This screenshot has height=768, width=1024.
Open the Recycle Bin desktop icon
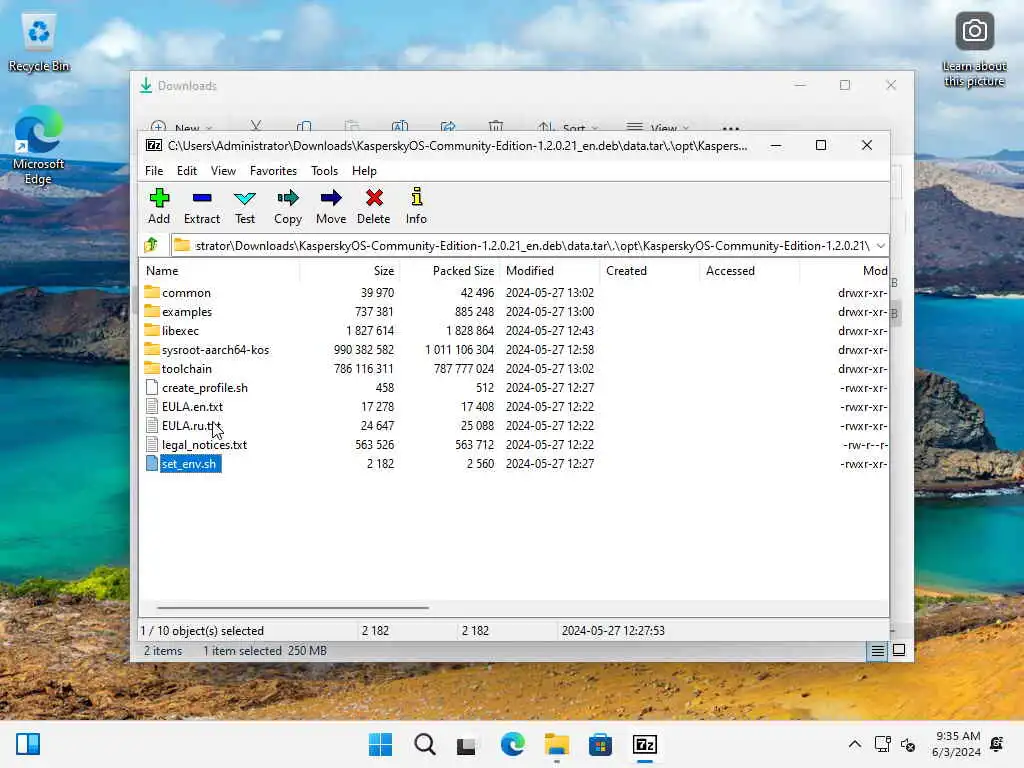coord(39,42)
